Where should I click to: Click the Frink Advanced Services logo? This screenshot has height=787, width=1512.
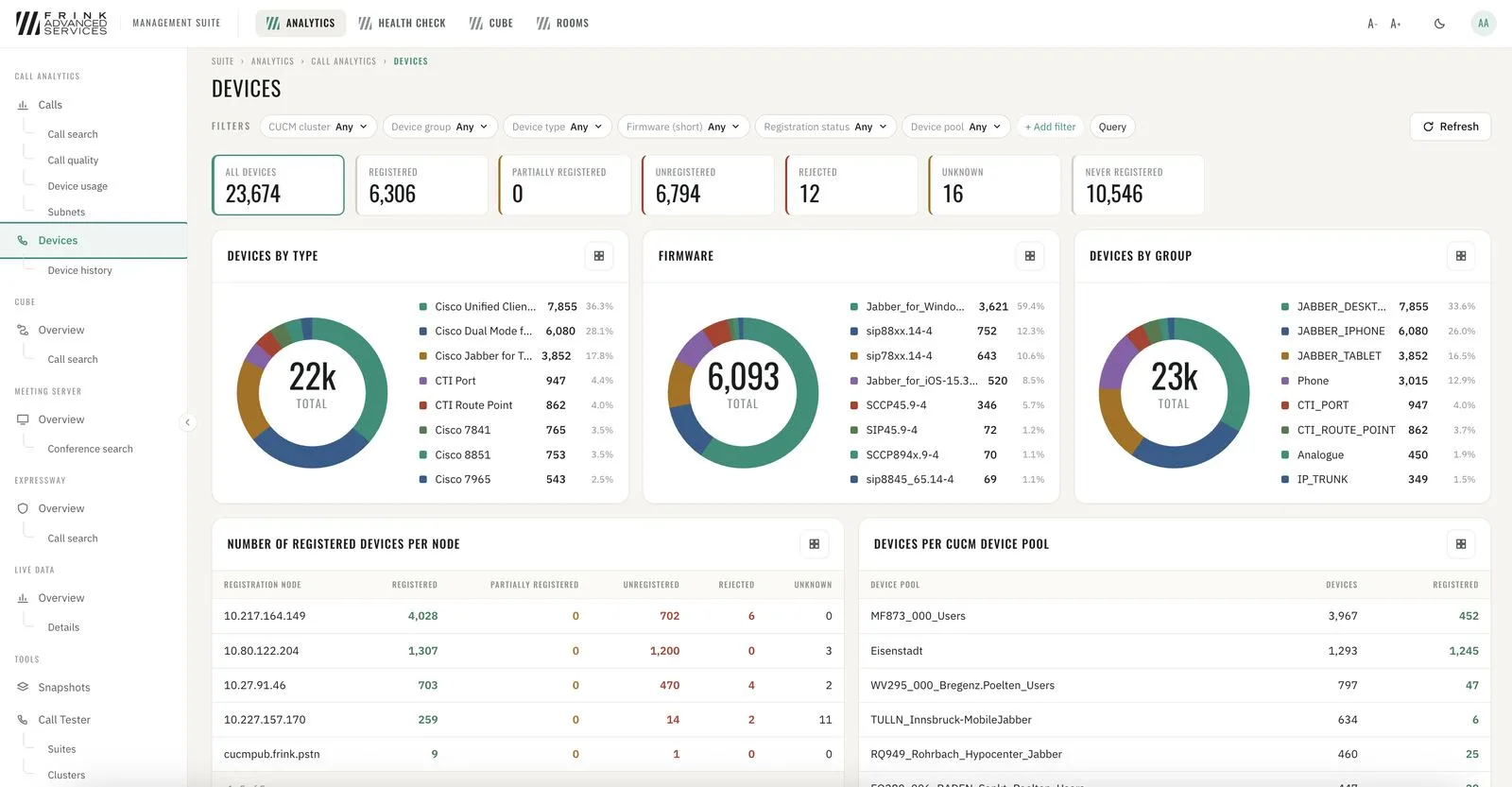(61, 24)
